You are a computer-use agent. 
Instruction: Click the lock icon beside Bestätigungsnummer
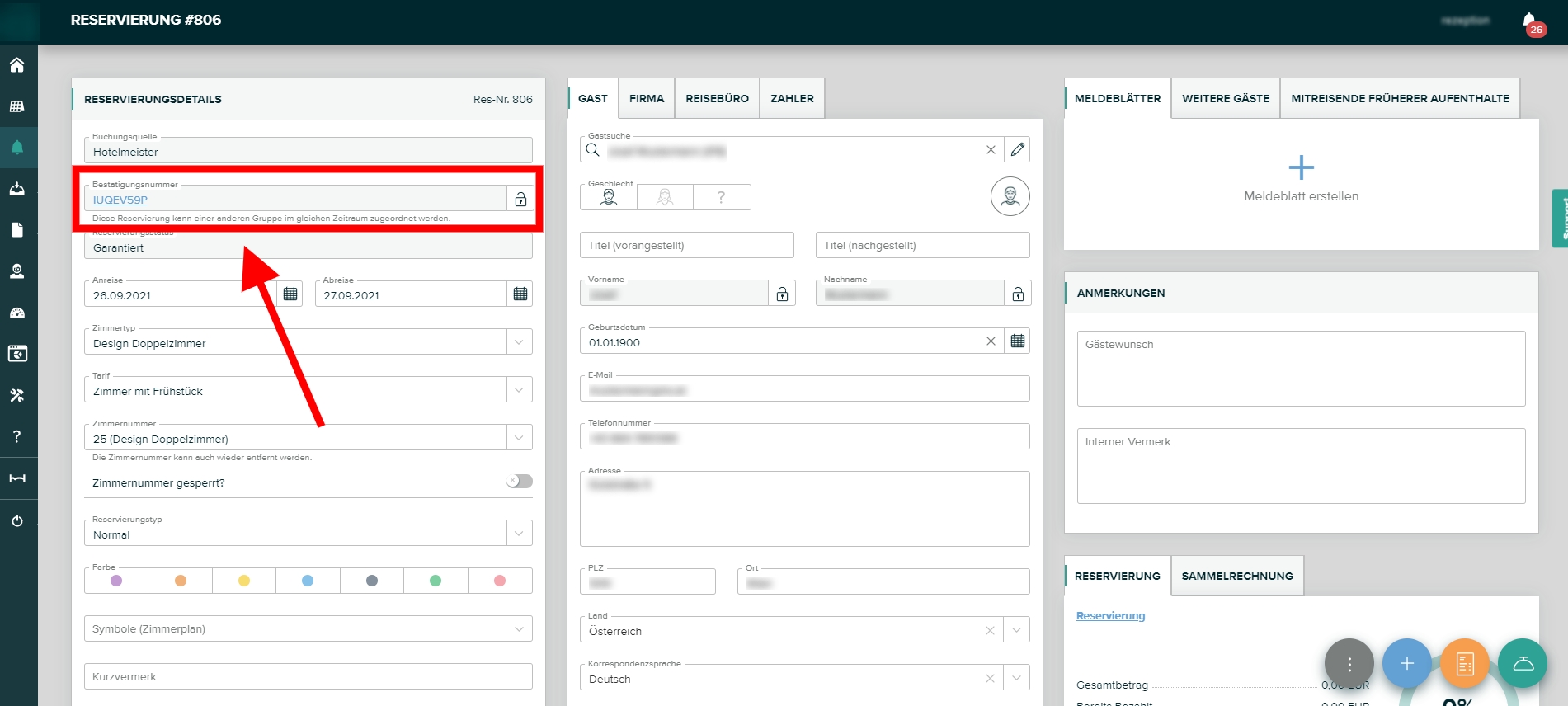pos(520,200)
